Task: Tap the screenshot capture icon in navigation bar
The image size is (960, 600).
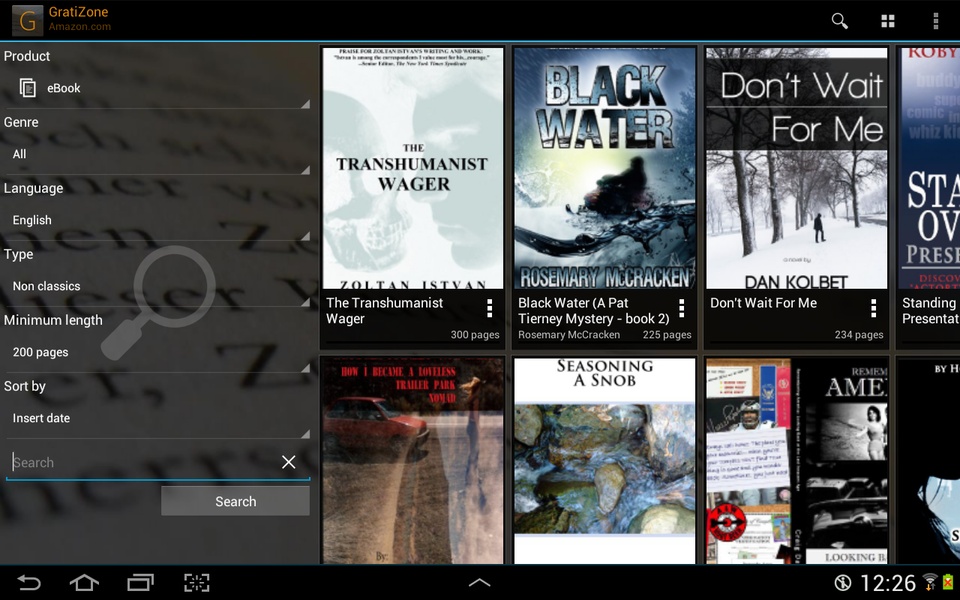Action: coord(197,582)
